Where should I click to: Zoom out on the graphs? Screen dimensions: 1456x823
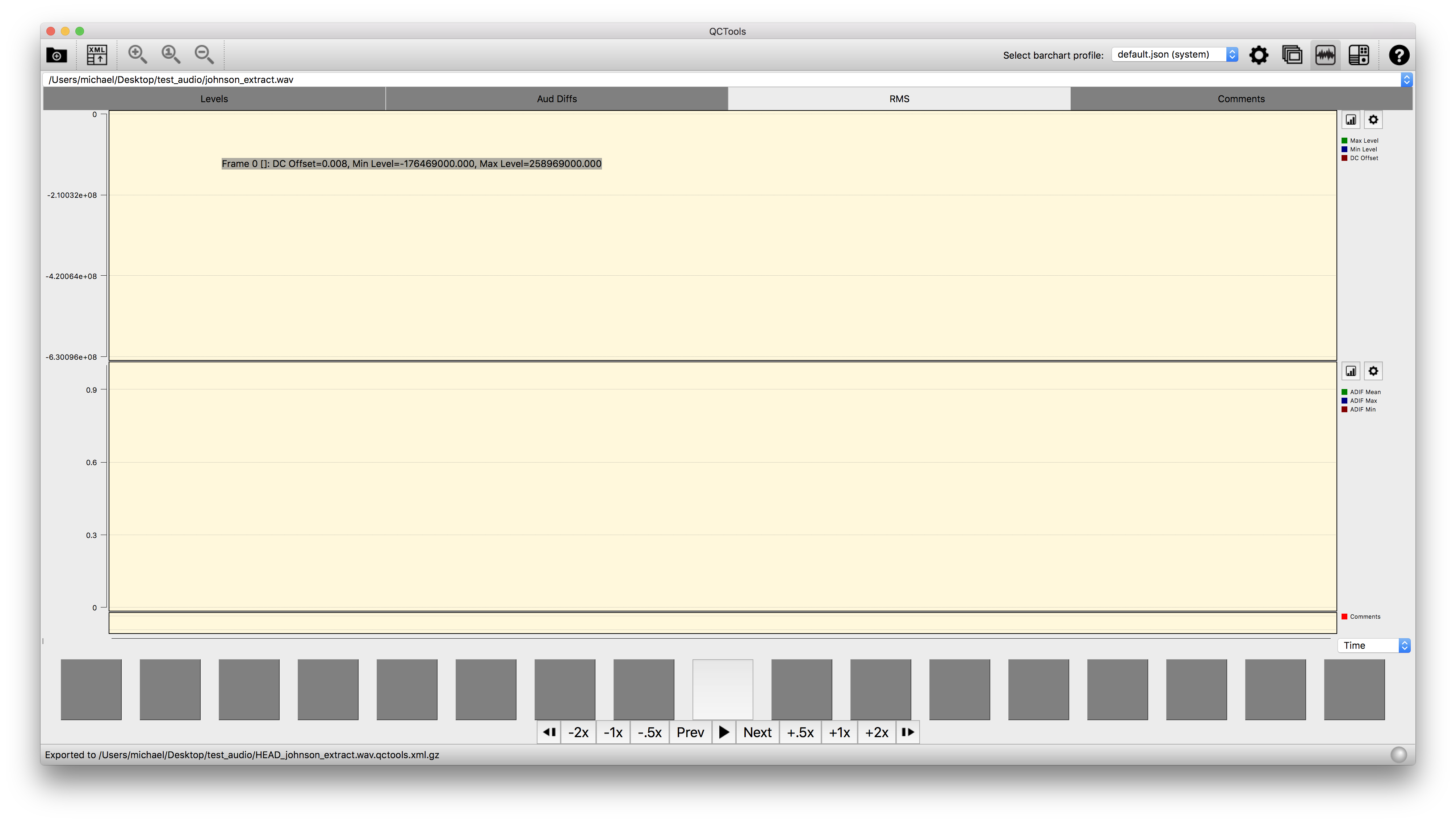204,55
